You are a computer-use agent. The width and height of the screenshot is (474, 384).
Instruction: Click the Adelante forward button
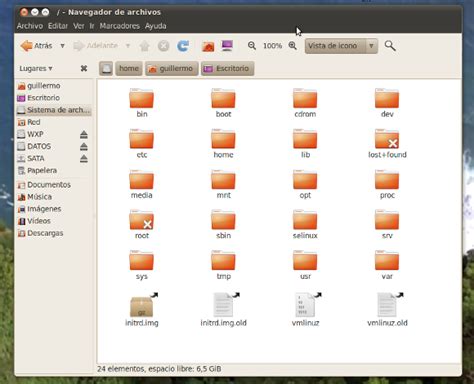click(x=95, y=46)
